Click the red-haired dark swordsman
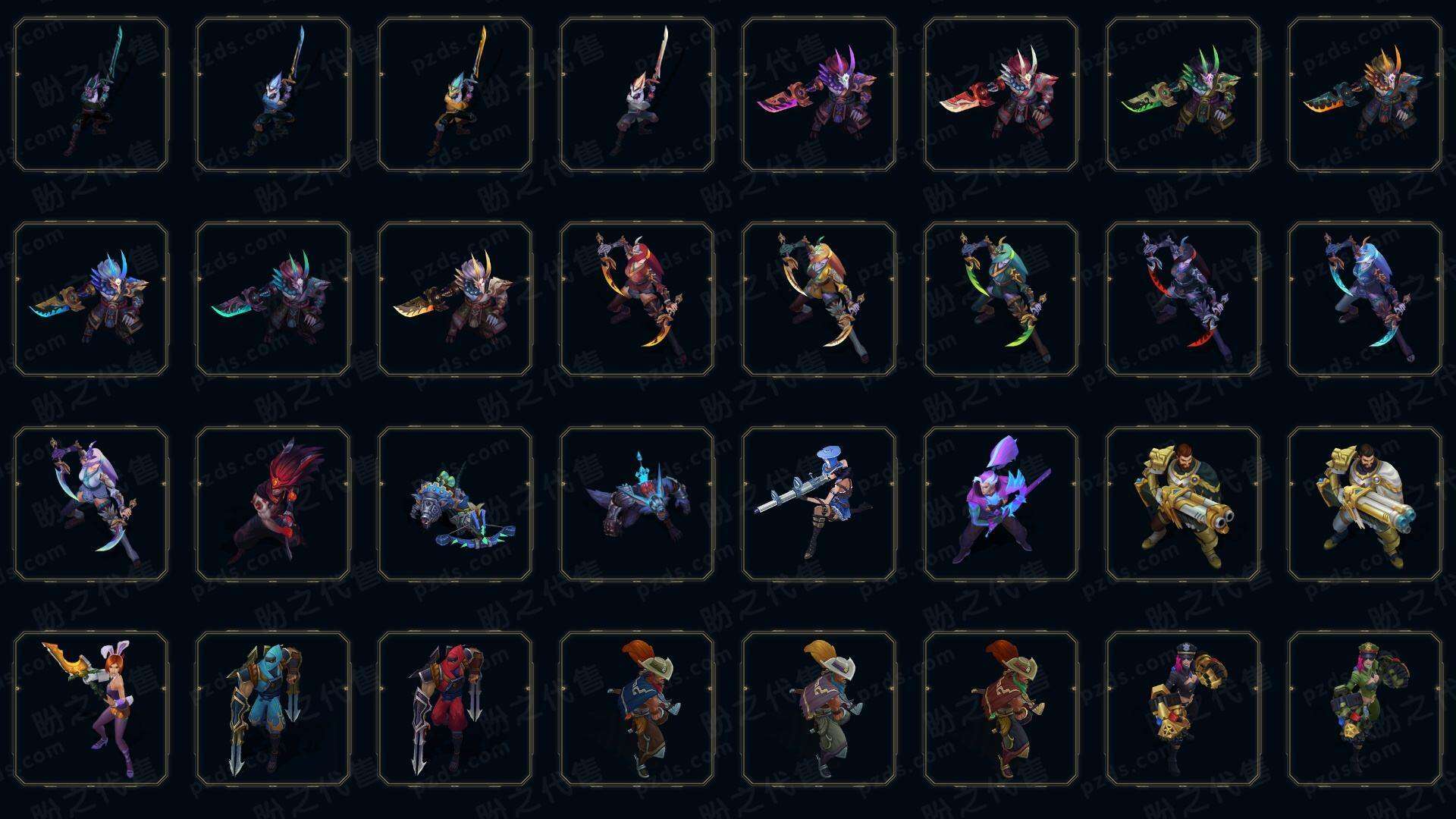The height and width of the screenshot is (819, 1456). (x=273, y=504)
